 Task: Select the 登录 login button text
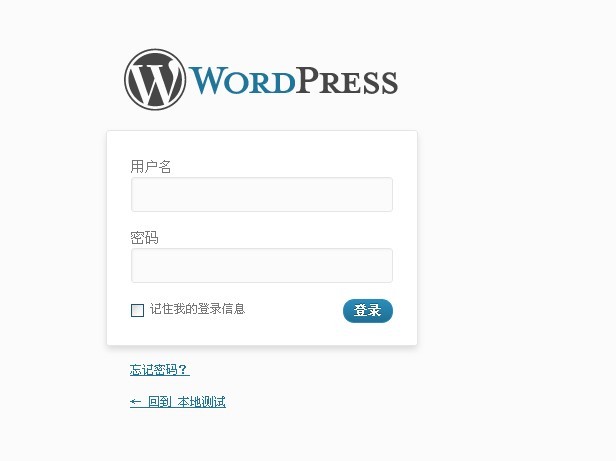[368, 310]
